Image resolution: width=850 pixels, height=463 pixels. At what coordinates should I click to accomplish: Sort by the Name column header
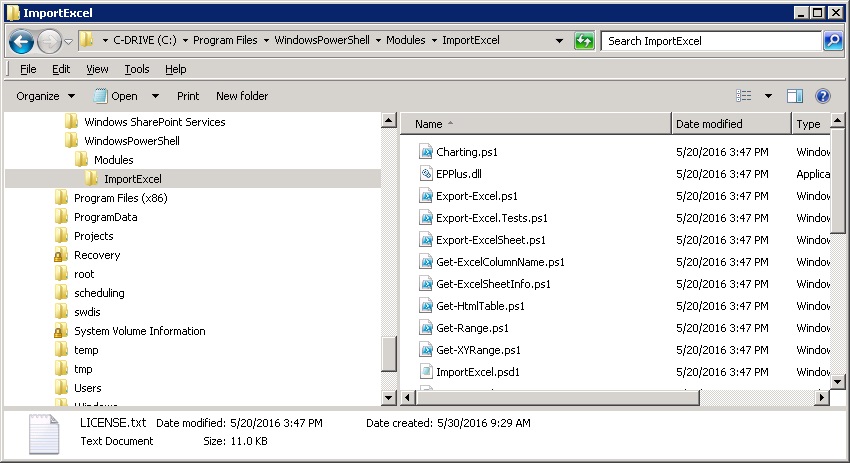coord(536,124)
